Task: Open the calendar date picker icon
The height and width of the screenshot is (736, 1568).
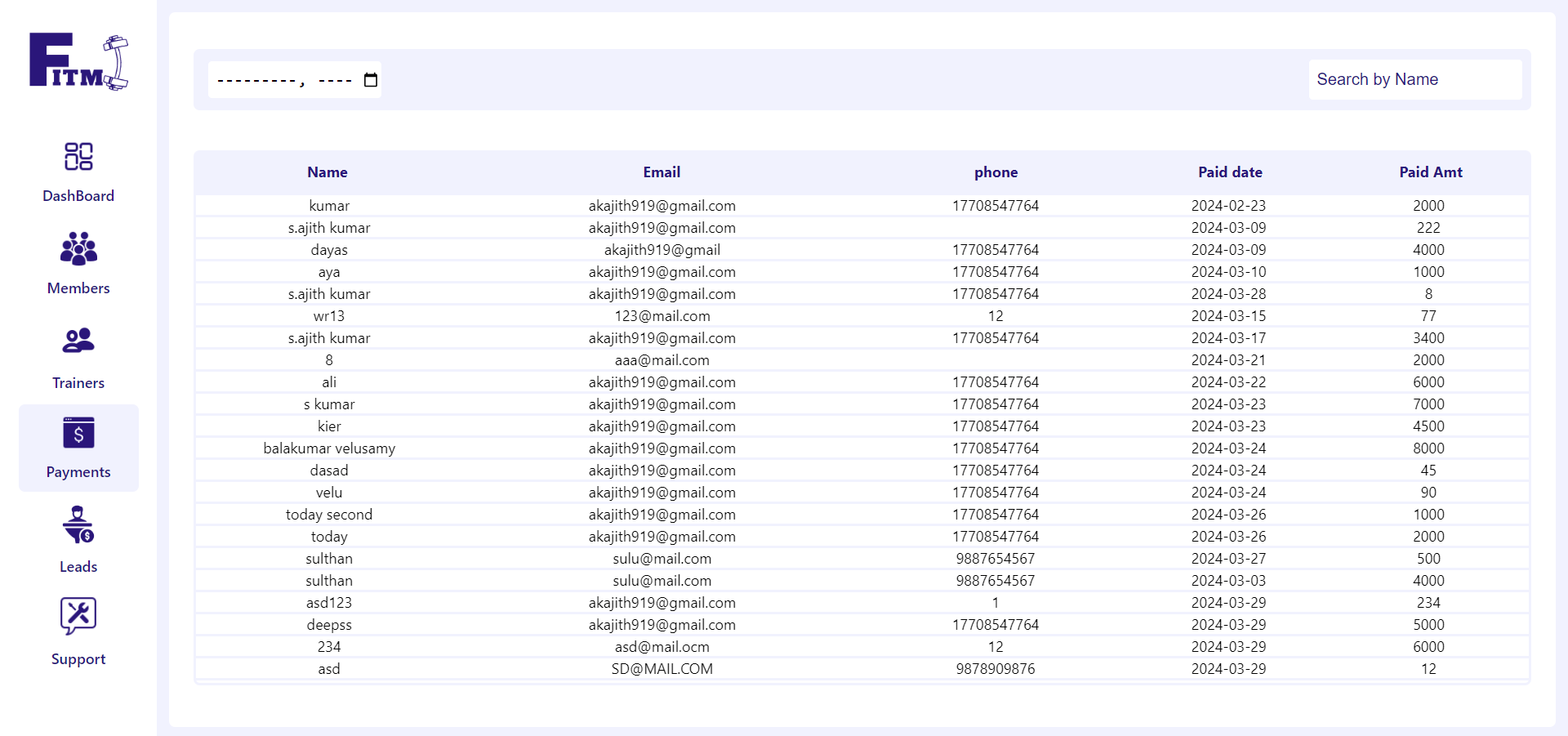Action: pyautogui.click(x=371, y=80)
